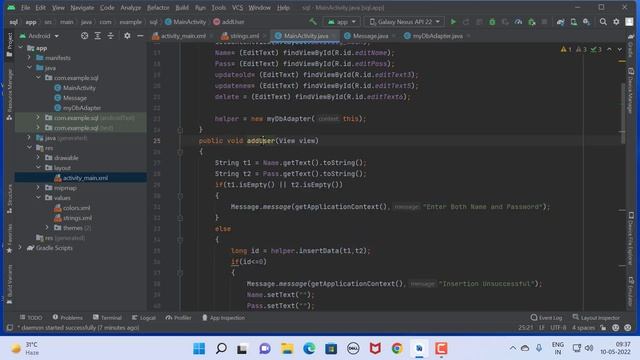
Task: Open the TODO tool window
Action: click(31, 318)
